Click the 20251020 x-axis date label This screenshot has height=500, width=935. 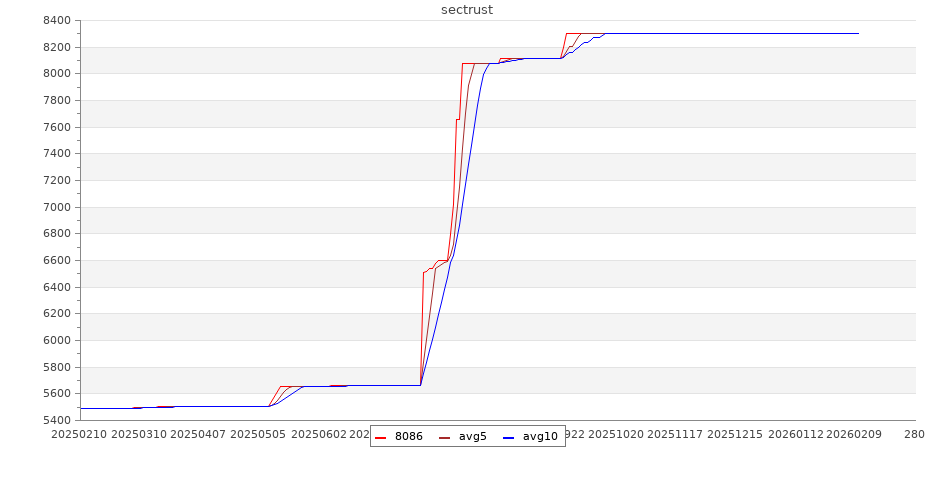coord(616,434)
